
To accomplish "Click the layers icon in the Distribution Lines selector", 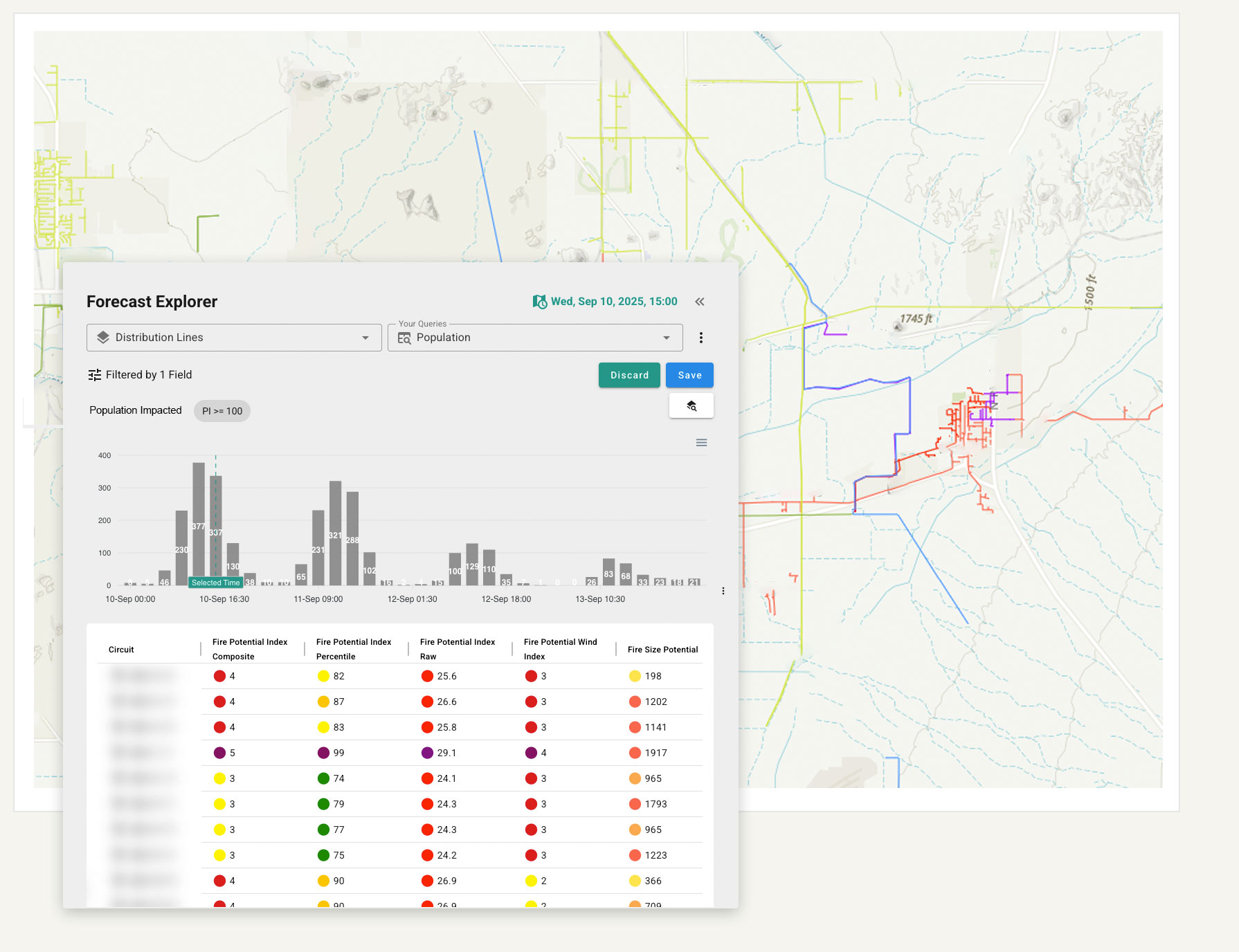I will coord(103,337).
